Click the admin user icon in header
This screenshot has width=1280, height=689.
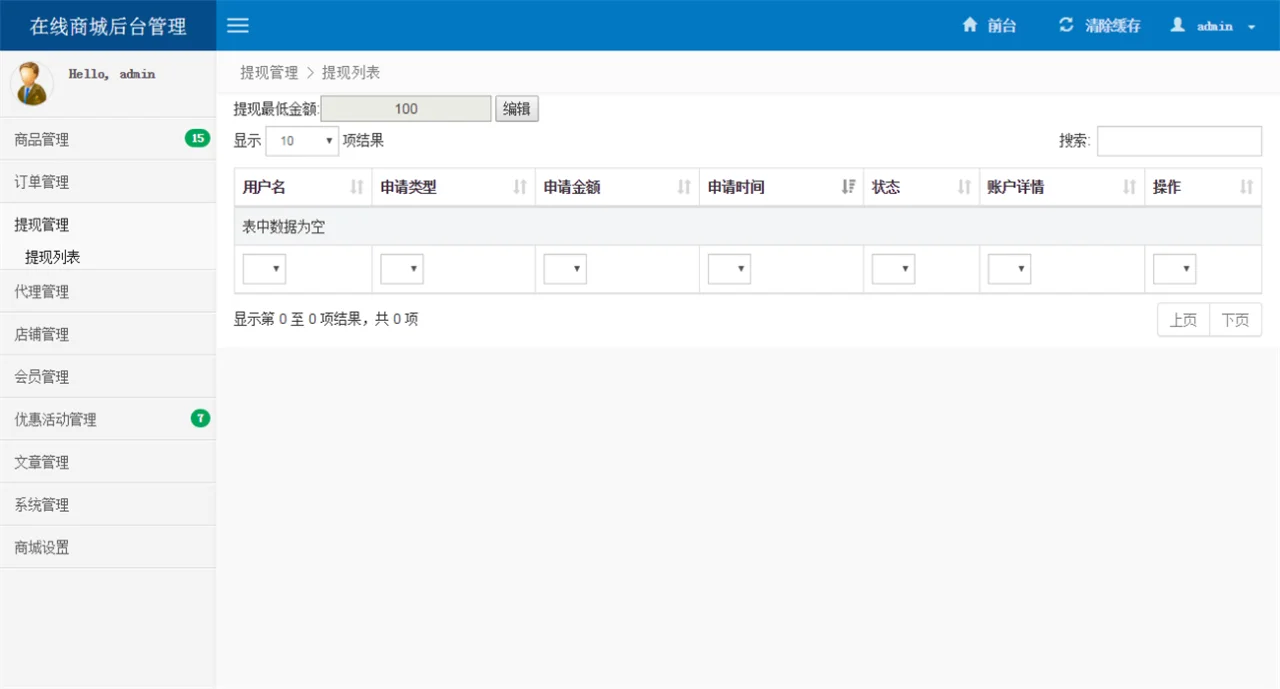pyautogui.click(x=1178, y=25)
